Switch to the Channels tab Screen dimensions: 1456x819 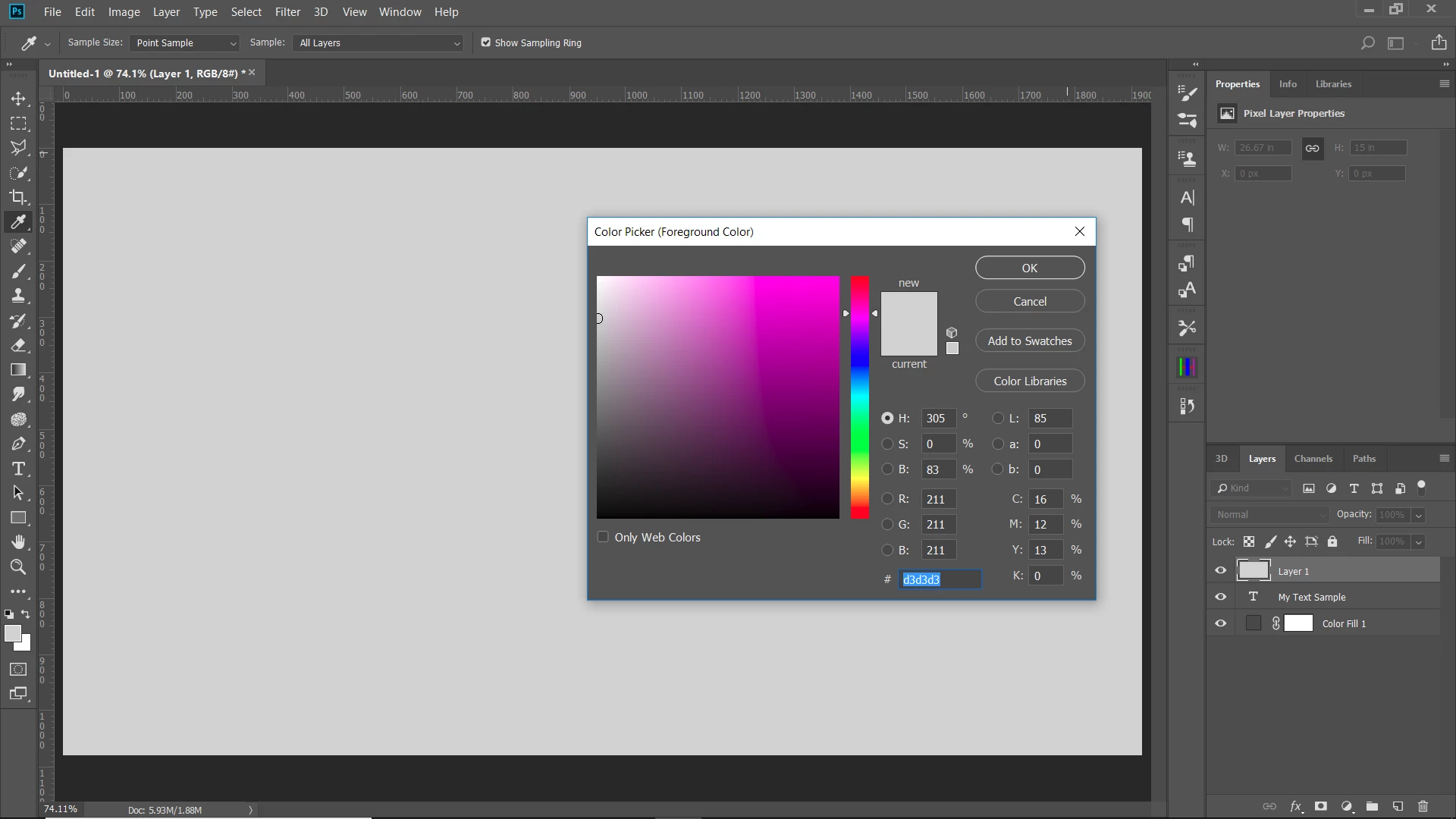[x=1313, y=459]
